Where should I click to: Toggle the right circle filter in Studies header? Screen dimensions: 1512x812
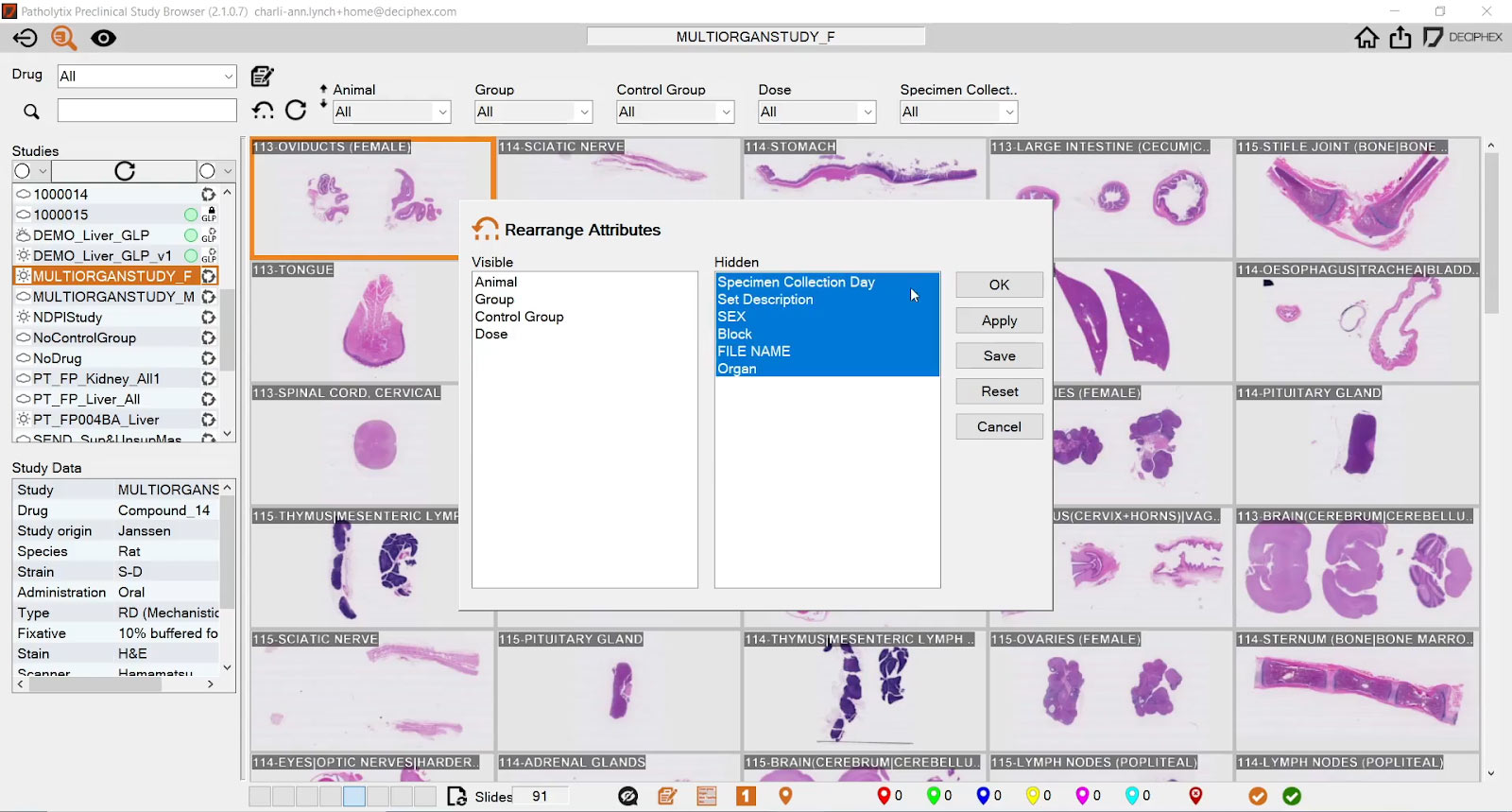point(207,171)
